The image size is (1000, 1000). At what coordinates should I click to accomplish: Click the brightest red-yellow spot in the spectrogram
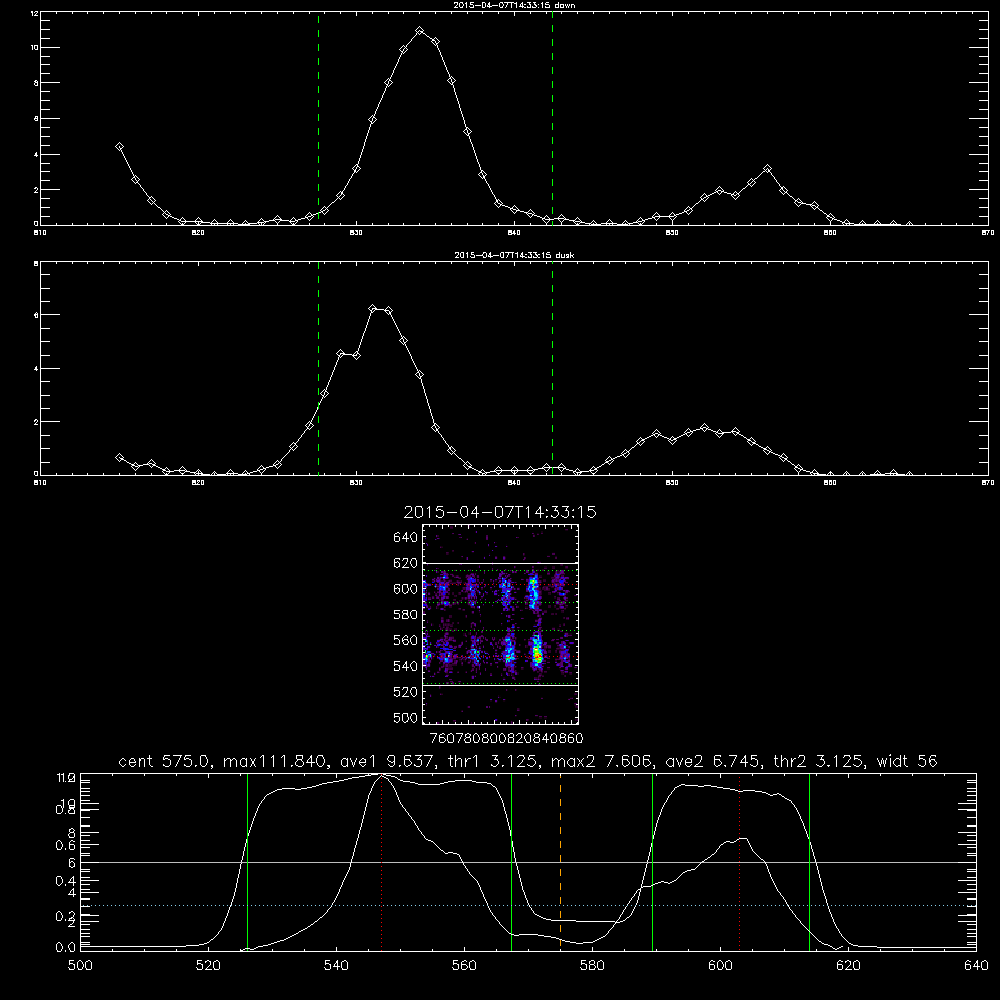(x=538, y=655)
